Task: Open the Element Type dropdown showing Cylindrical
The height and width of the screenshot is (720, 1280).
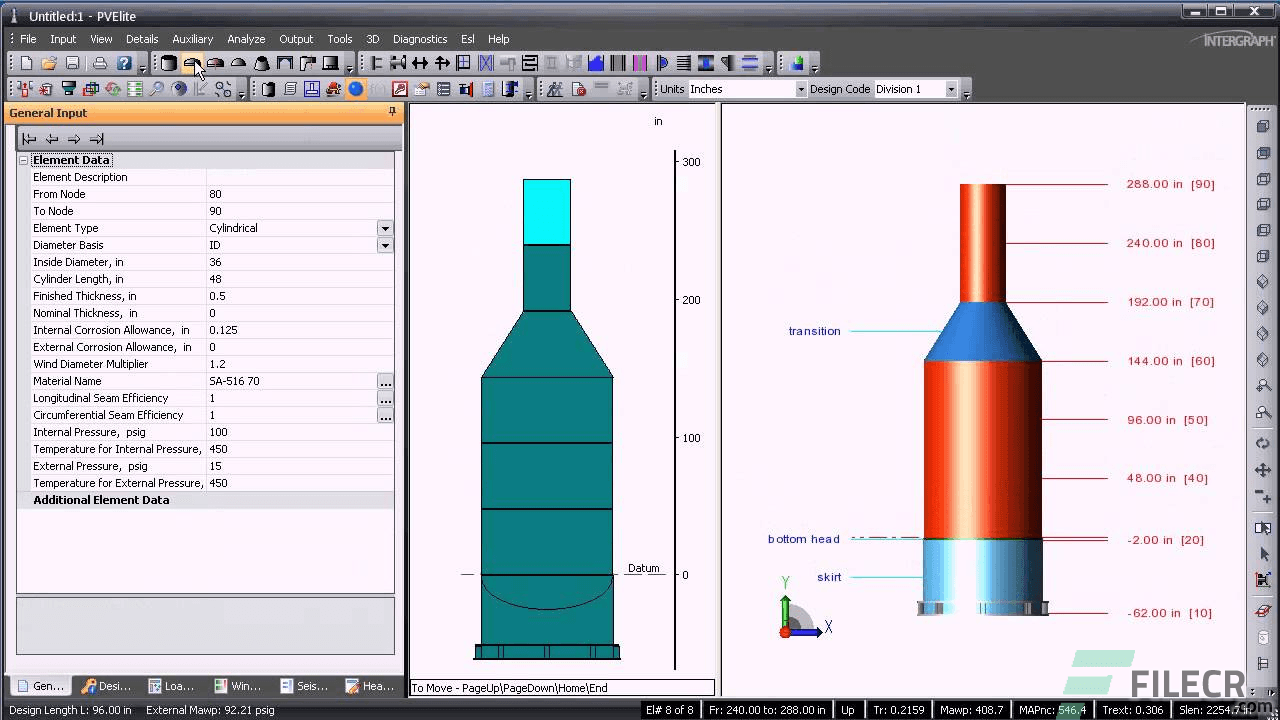Action: pyautogui.click(x=385, y=228)
